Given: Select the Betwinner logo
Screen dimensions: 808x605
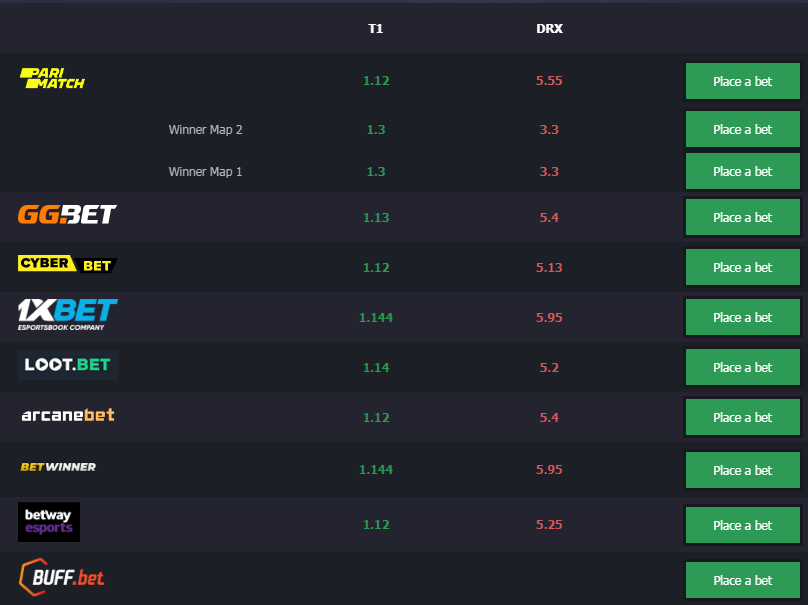Looking at the screenshot, I should [58, 467].
